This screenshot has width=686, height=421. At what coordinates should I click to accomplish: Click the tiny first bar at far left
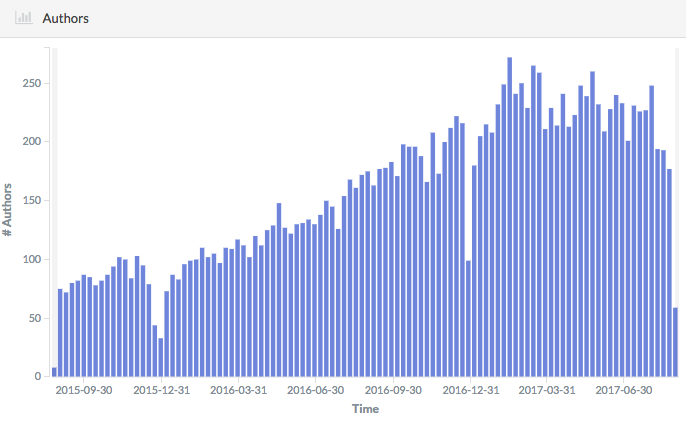click(x=54, y=372)
